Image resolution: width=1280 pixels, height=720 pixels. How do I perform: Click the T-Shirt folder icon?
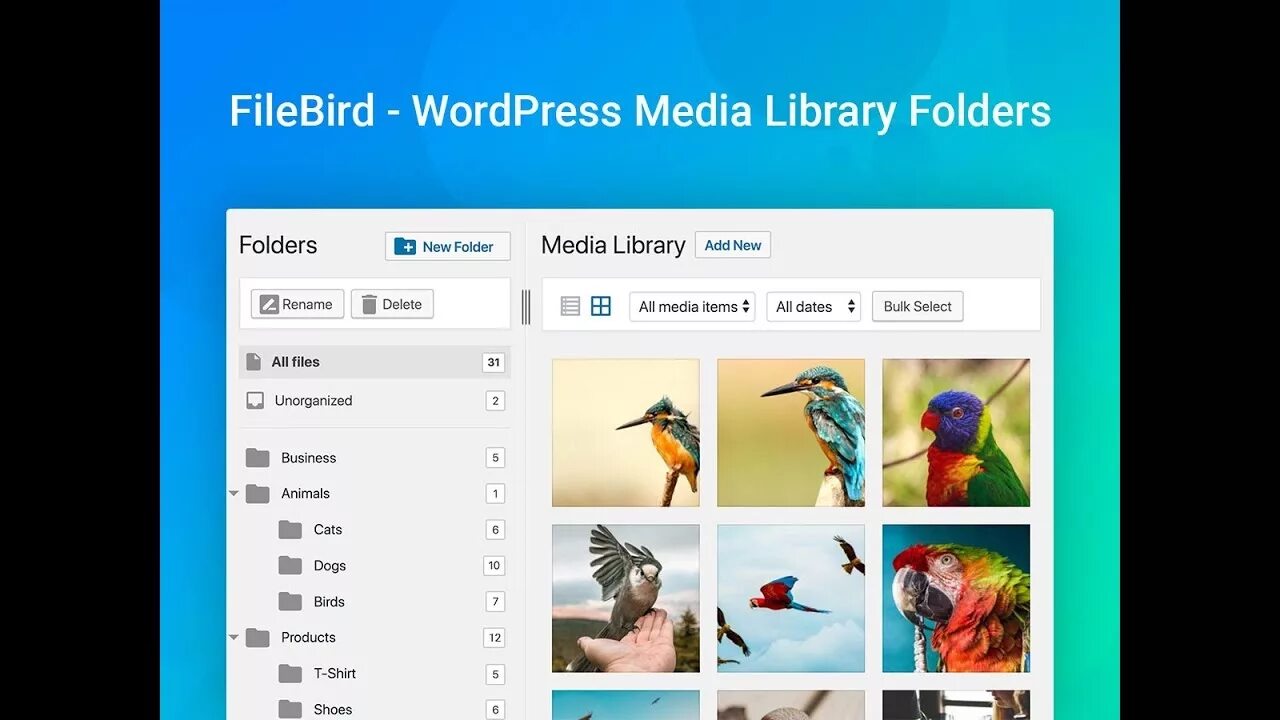(x=290, y=674)
